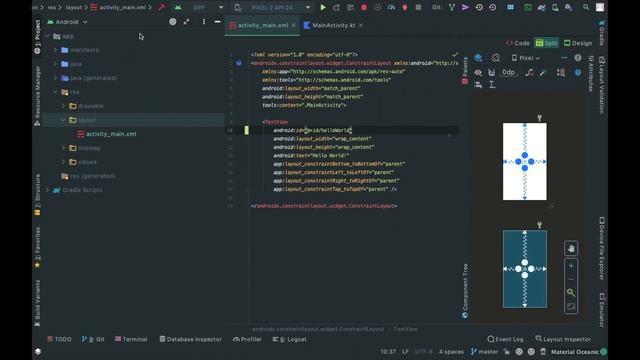Toggle the blue circle button in the design toolbar
Screen dimensions: 640x360
(578, 73)
